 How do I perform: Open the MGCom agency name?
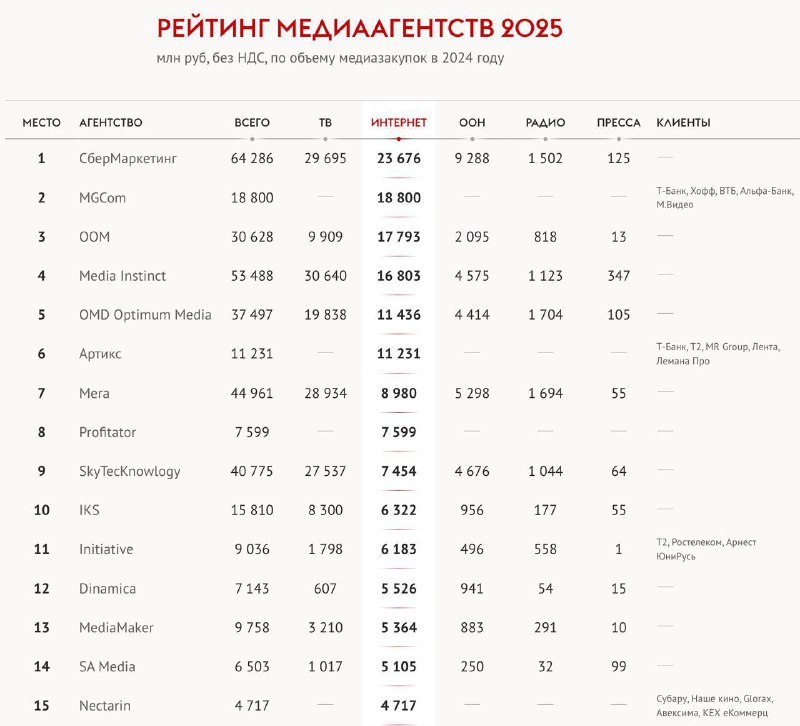(x=103, y=197)
